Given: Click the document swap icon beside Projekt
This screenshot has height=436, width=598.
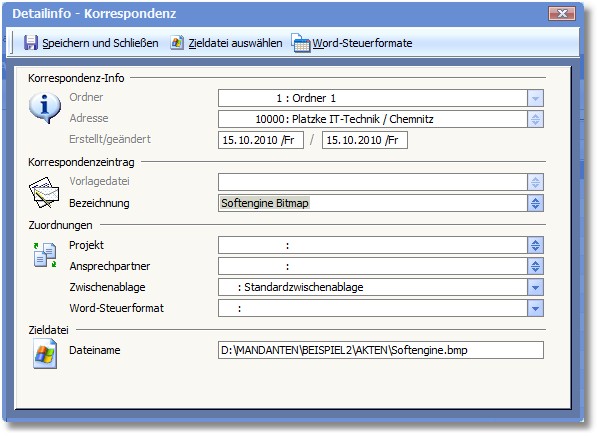Looking at the screenshot, I should click(45, 255).
